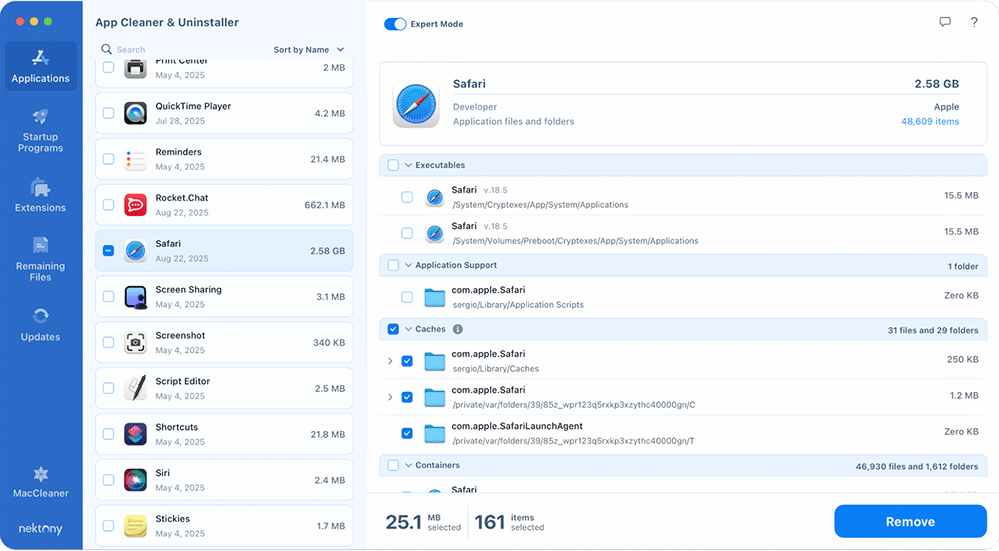Screen dimensions: 999x551
Task: Expand the 1.2 MB com.apple.Safari cache folder
Action: pyautogui.click(x=390, y=397)
